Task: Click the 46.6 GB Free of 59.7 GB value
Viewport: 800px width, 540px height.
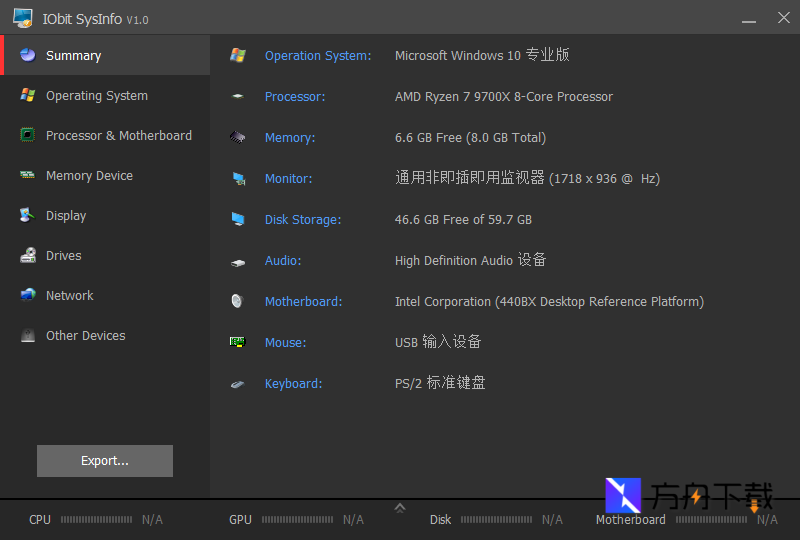Action: (463, 219)
